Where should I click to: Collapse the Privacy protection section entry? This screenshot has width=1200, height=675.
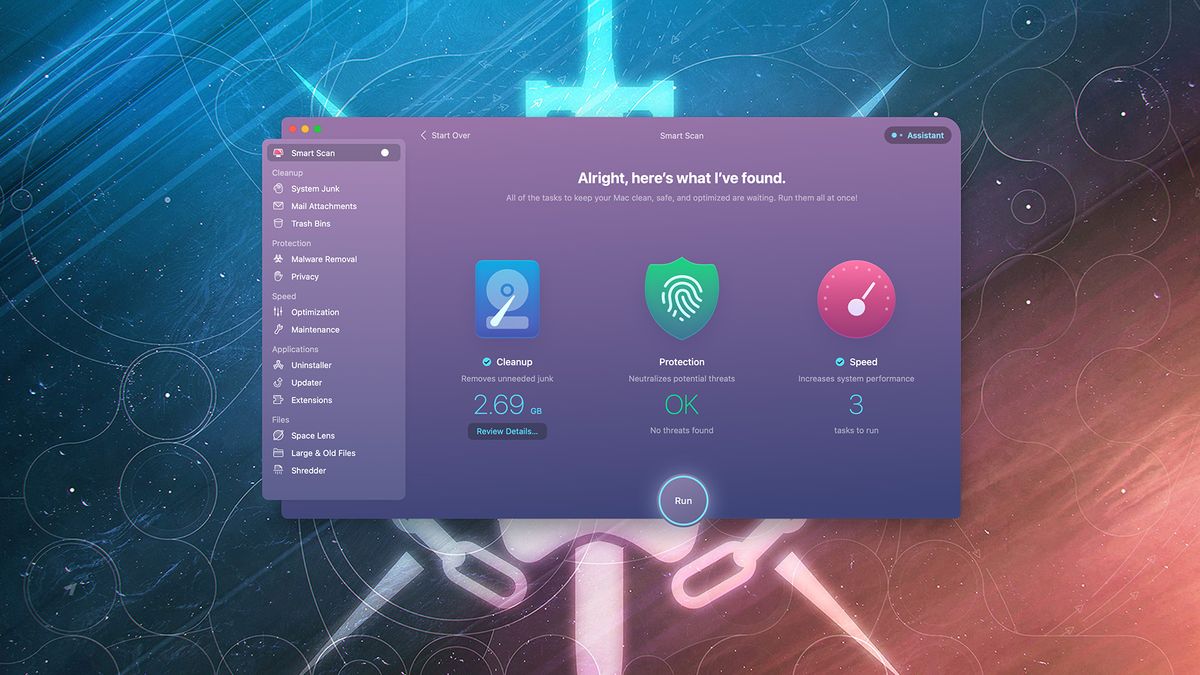[x=280, y=276]
